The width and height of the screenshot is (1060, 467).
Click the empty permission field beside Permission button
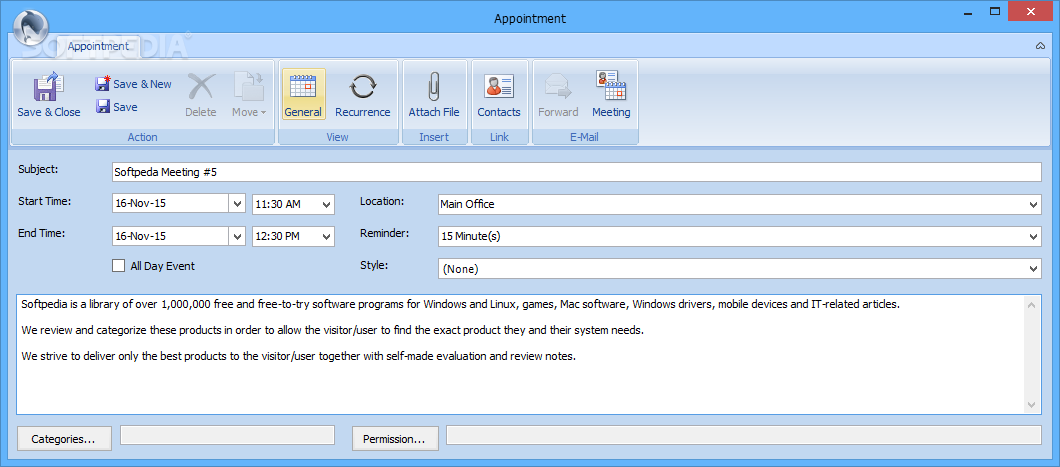coord(744,435)
